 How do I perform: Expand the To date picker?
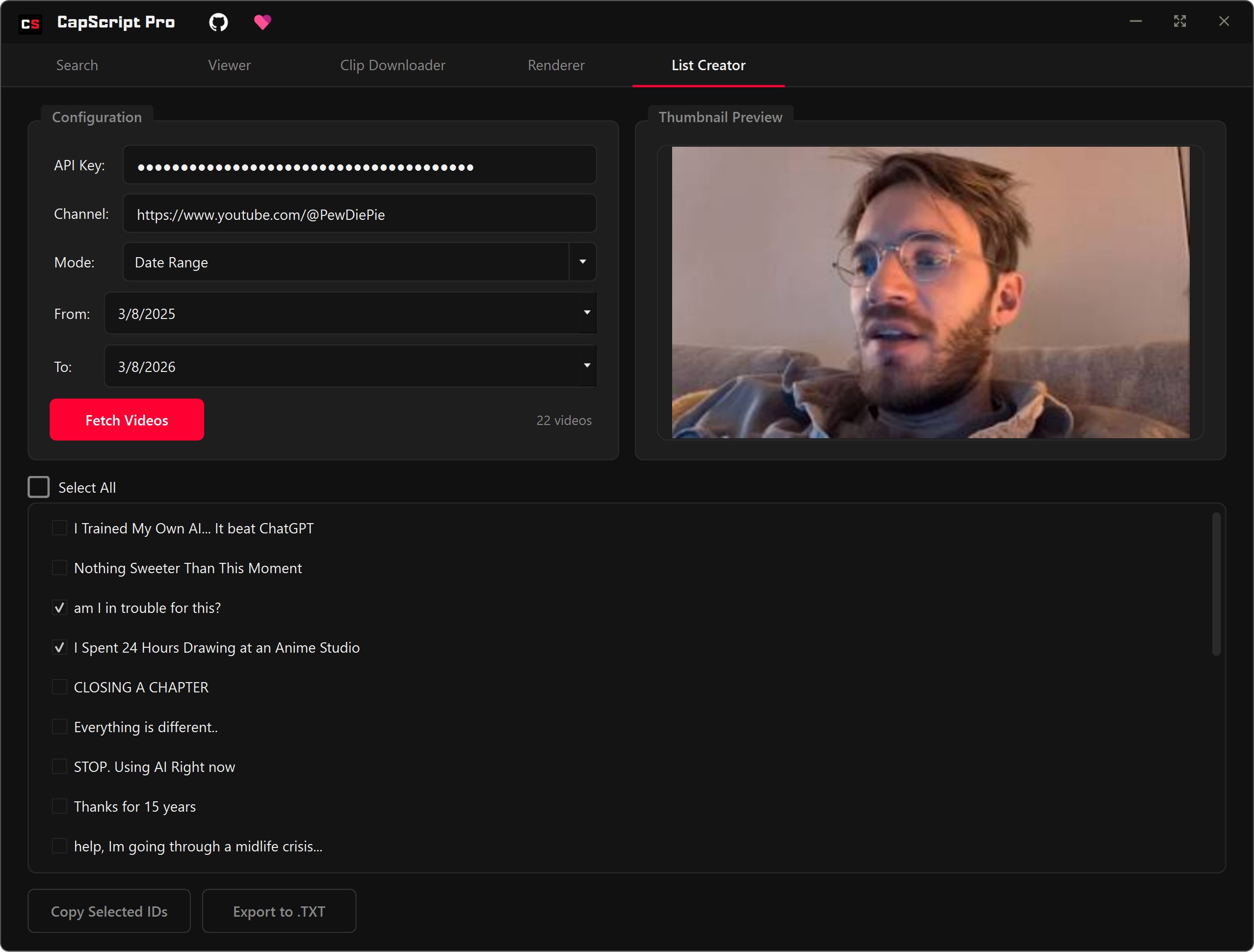pos(587,366)
